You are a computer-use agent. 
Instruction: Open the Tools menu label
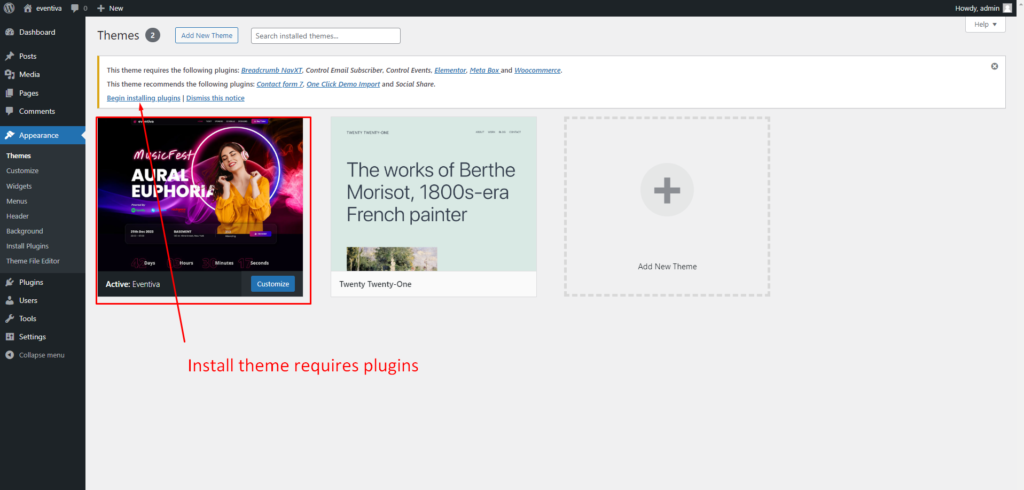tap(27, 319)
